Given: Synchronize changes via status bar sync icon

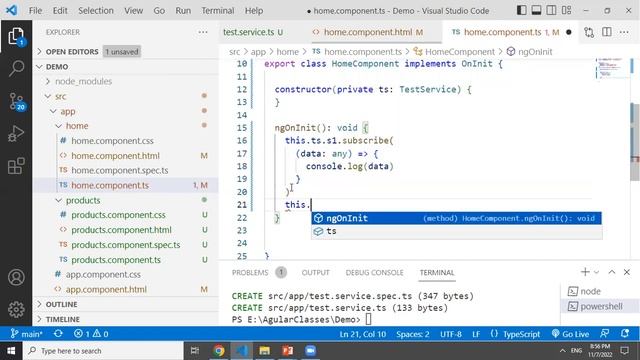Looking at the screenshot, I should click(x=58, y=333).
